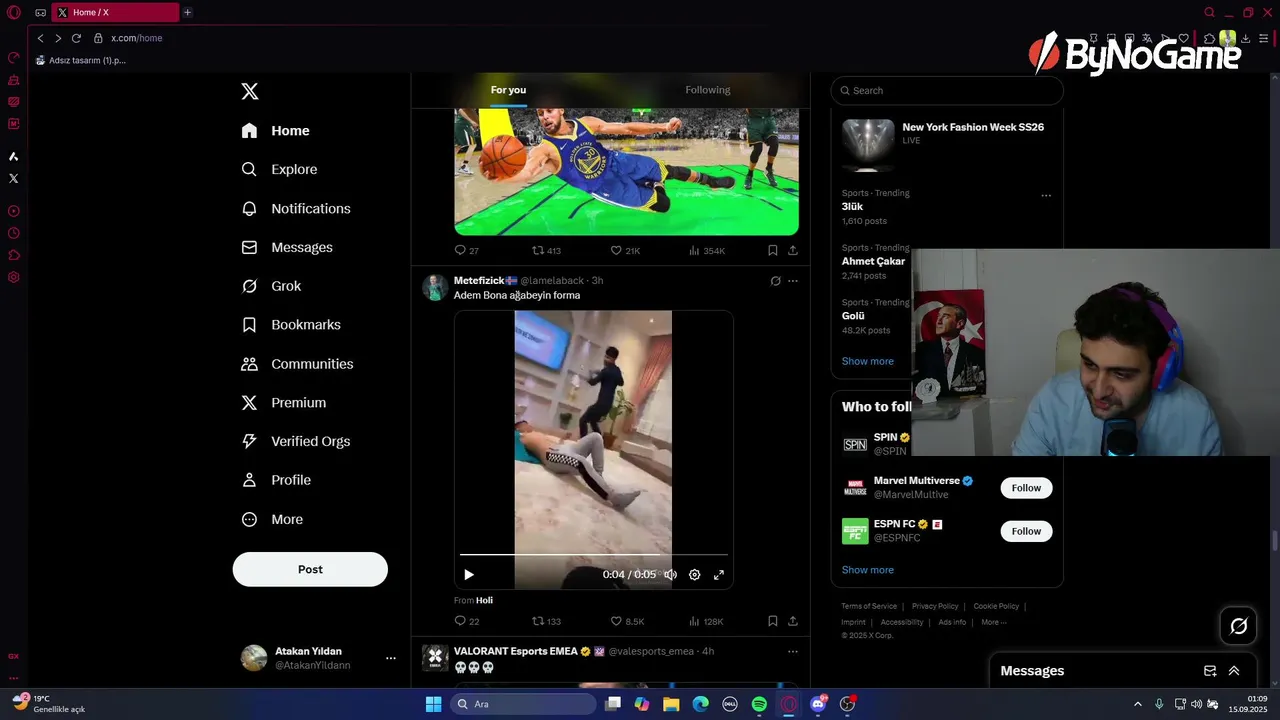Share the basketball image post
Image resolution: width=1280 pixels, height=720 pixels.
click(793, 251)
